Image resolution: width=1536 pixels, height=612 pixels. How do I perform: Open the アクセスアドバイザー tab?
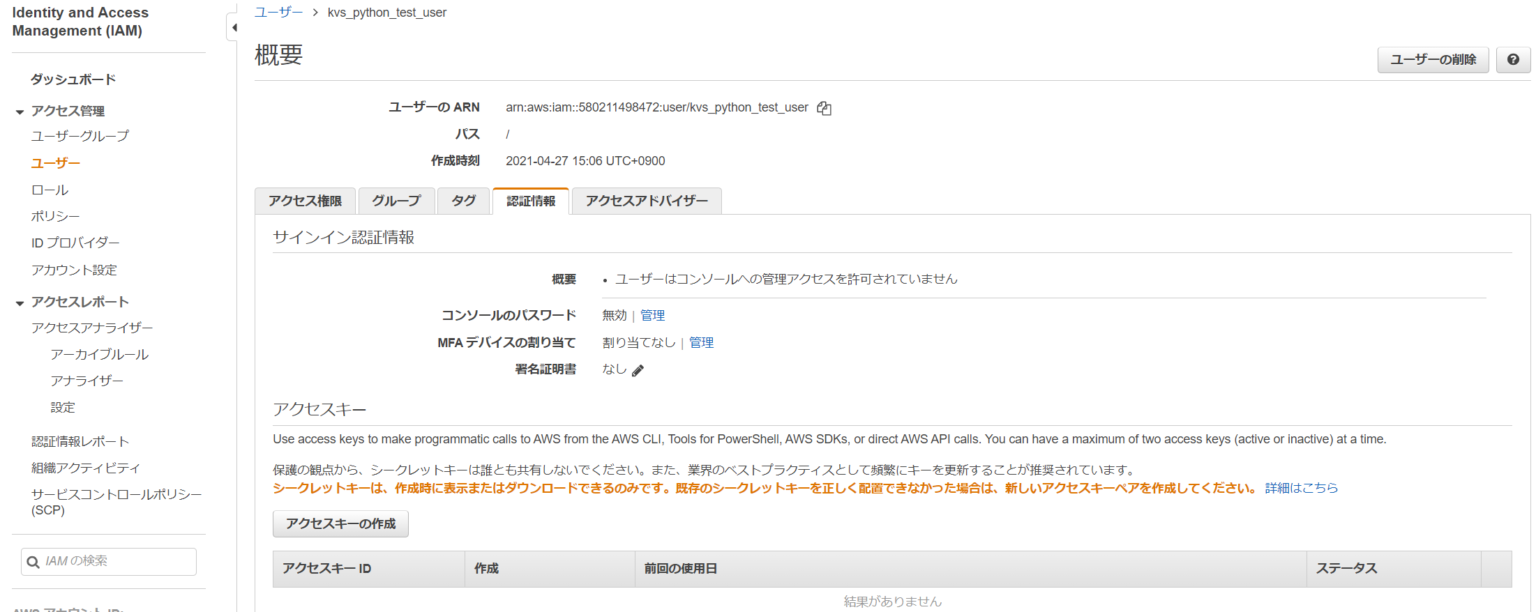[x=647, y=201]
